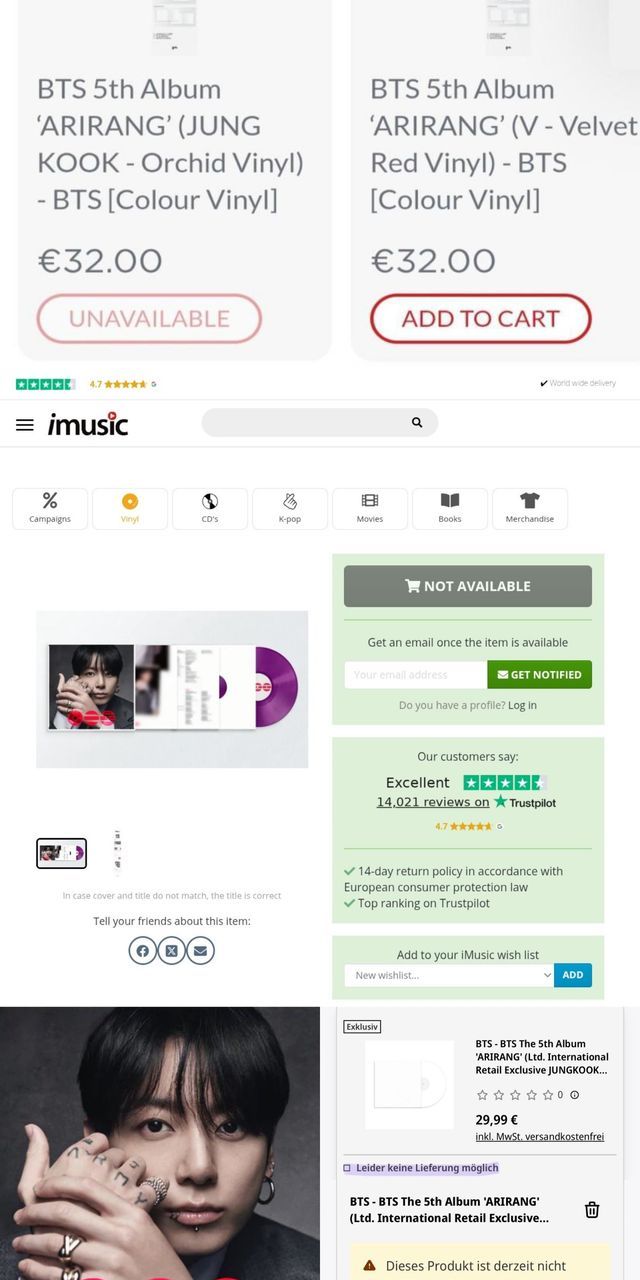This screenshot has width=640, height=1280.
Task: Open the Vinyl category
Action: tap(130, 508)
